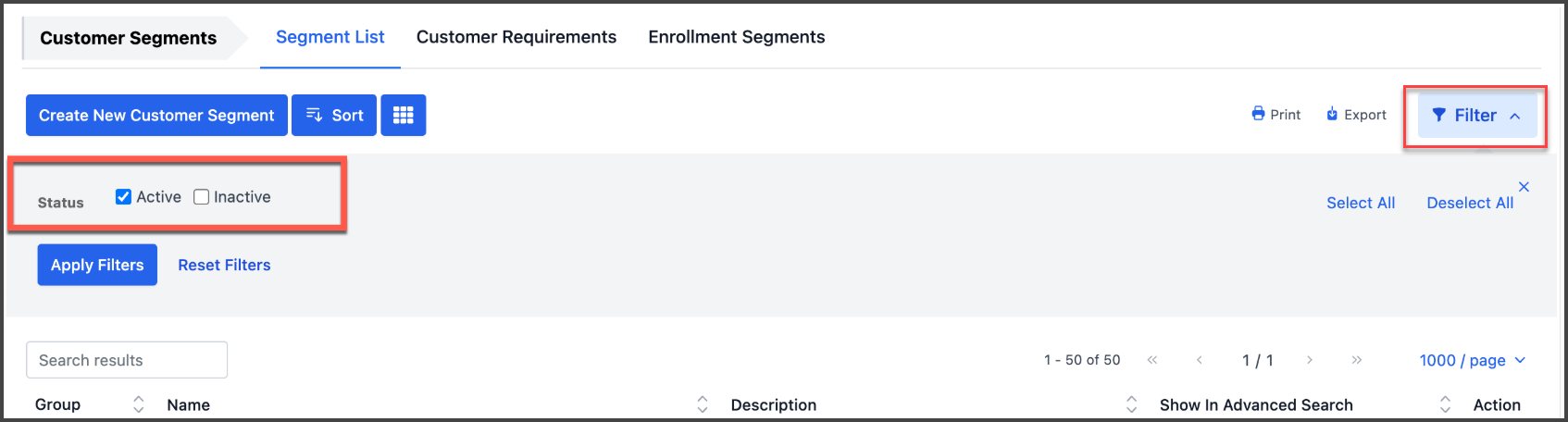Go to previous page arrow
Screen dimensions: 1568x422
pyautogui.click(x=1199, y=360)
